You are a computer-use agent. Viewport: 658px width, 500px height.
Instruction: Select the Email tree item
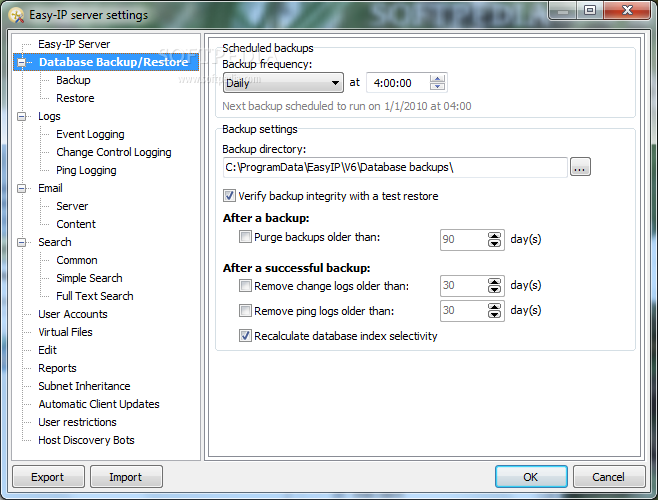point(50,188)
